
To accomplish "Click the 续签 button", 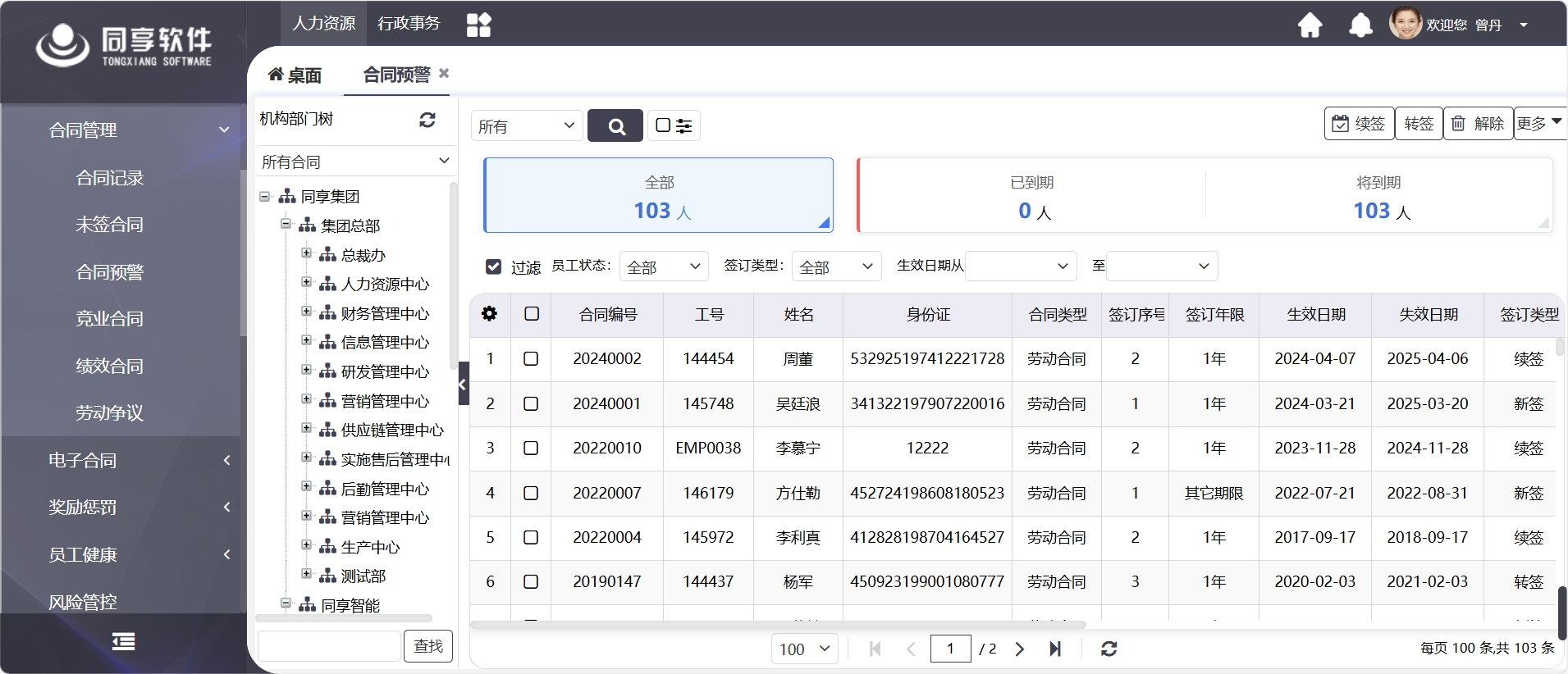I will pos(1359,123).
